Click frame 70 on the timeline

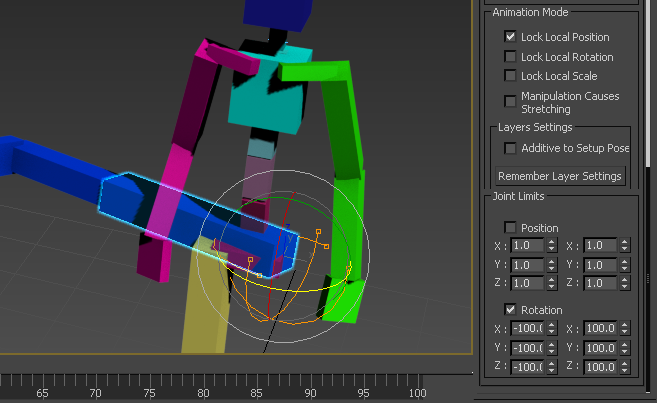click(96, 393)
